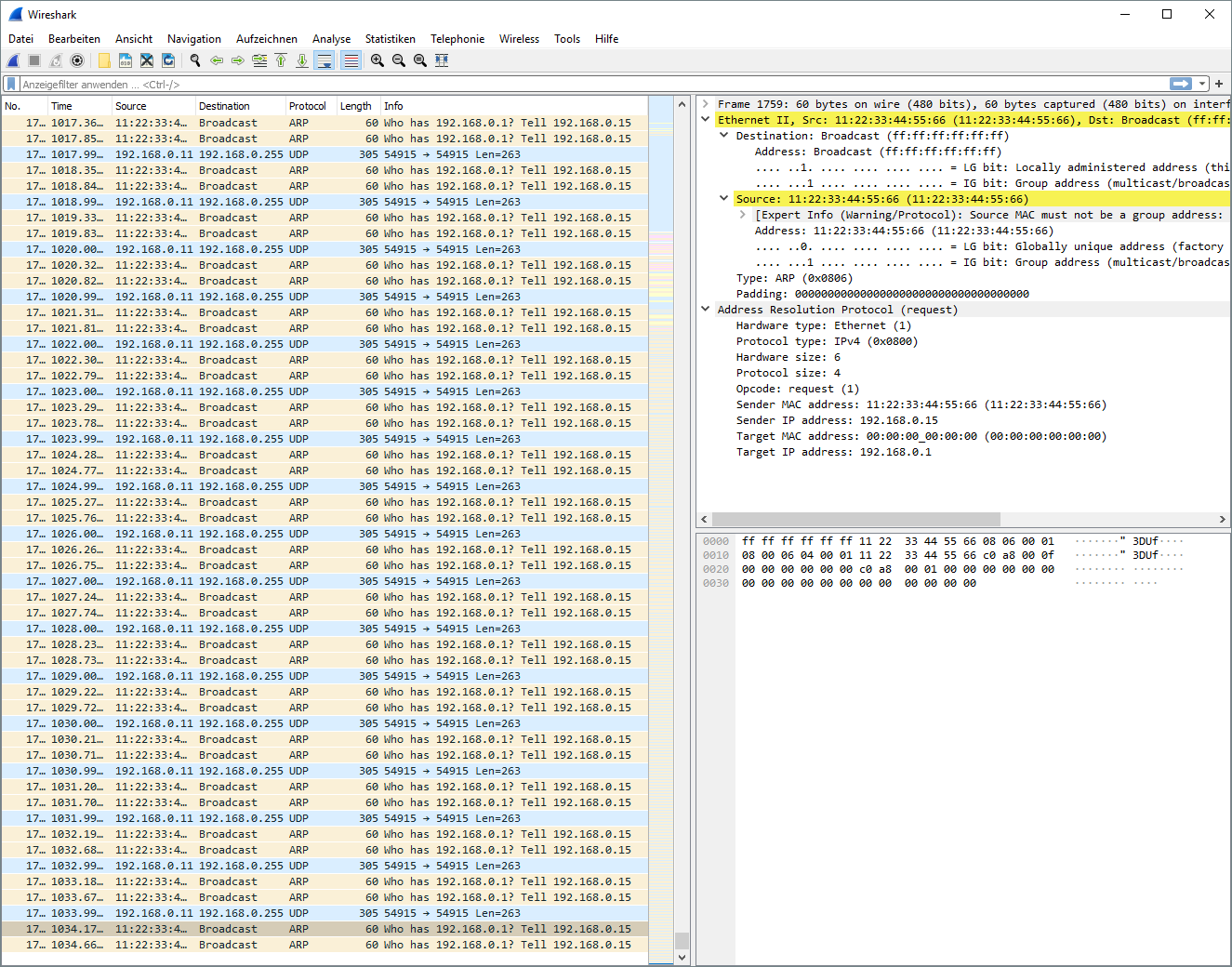Sort packets by the Protocol column
This screenshot has width=1232, height=967.
tap(311, 106)
